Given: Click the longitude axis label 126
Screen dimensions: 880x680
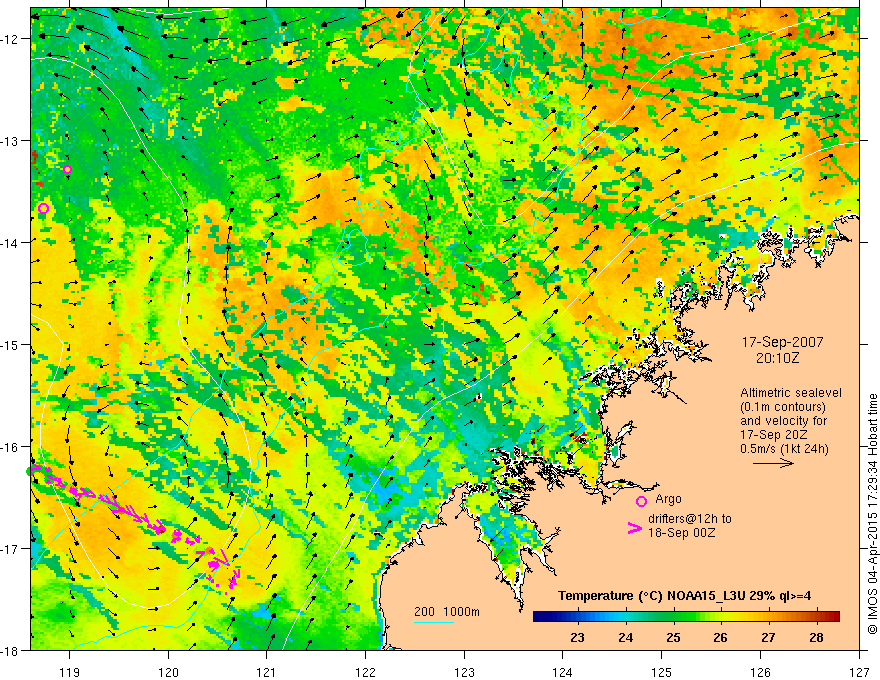Looking at the screenshot, I should (760, 672).
